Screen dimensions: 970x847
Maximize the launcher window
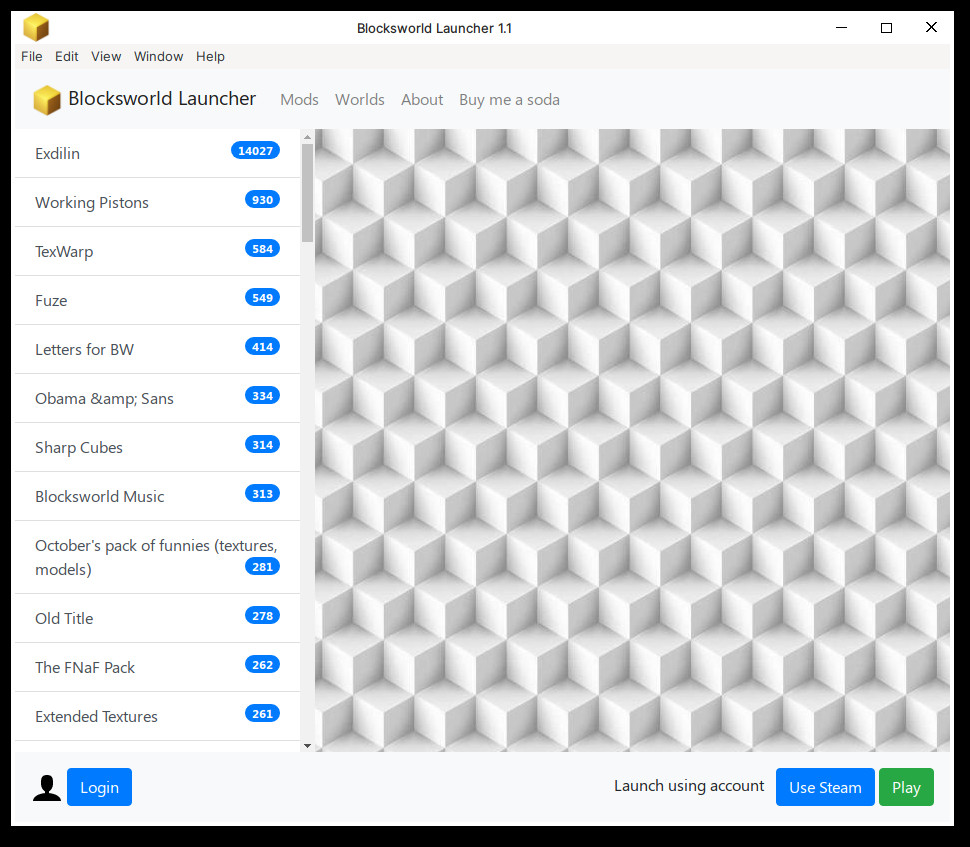coord(886,28)
